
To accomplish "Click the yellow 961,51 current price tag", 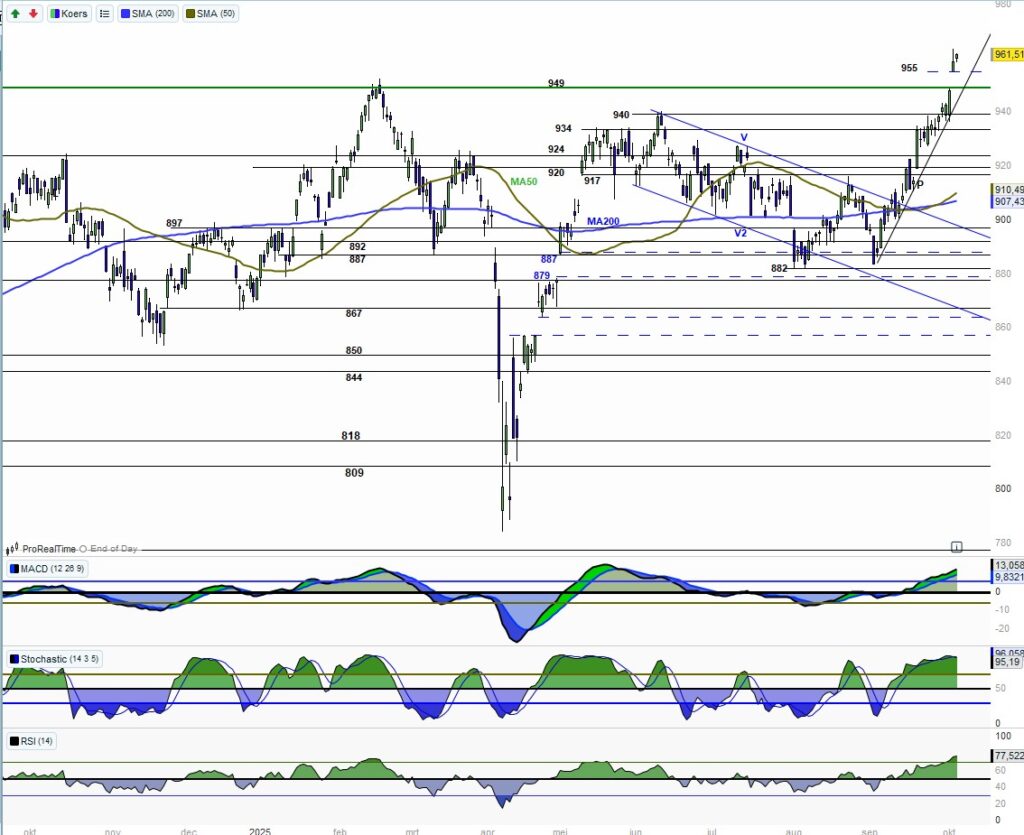I will [x=1007, y=54].
